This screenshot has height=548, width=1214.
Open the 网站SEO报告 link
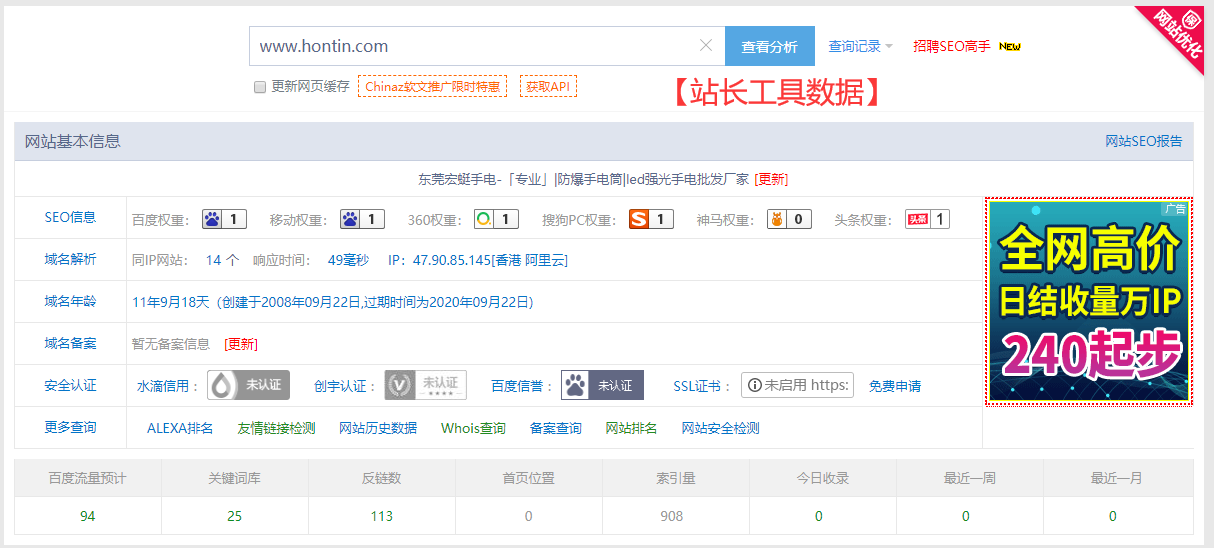1143,141
